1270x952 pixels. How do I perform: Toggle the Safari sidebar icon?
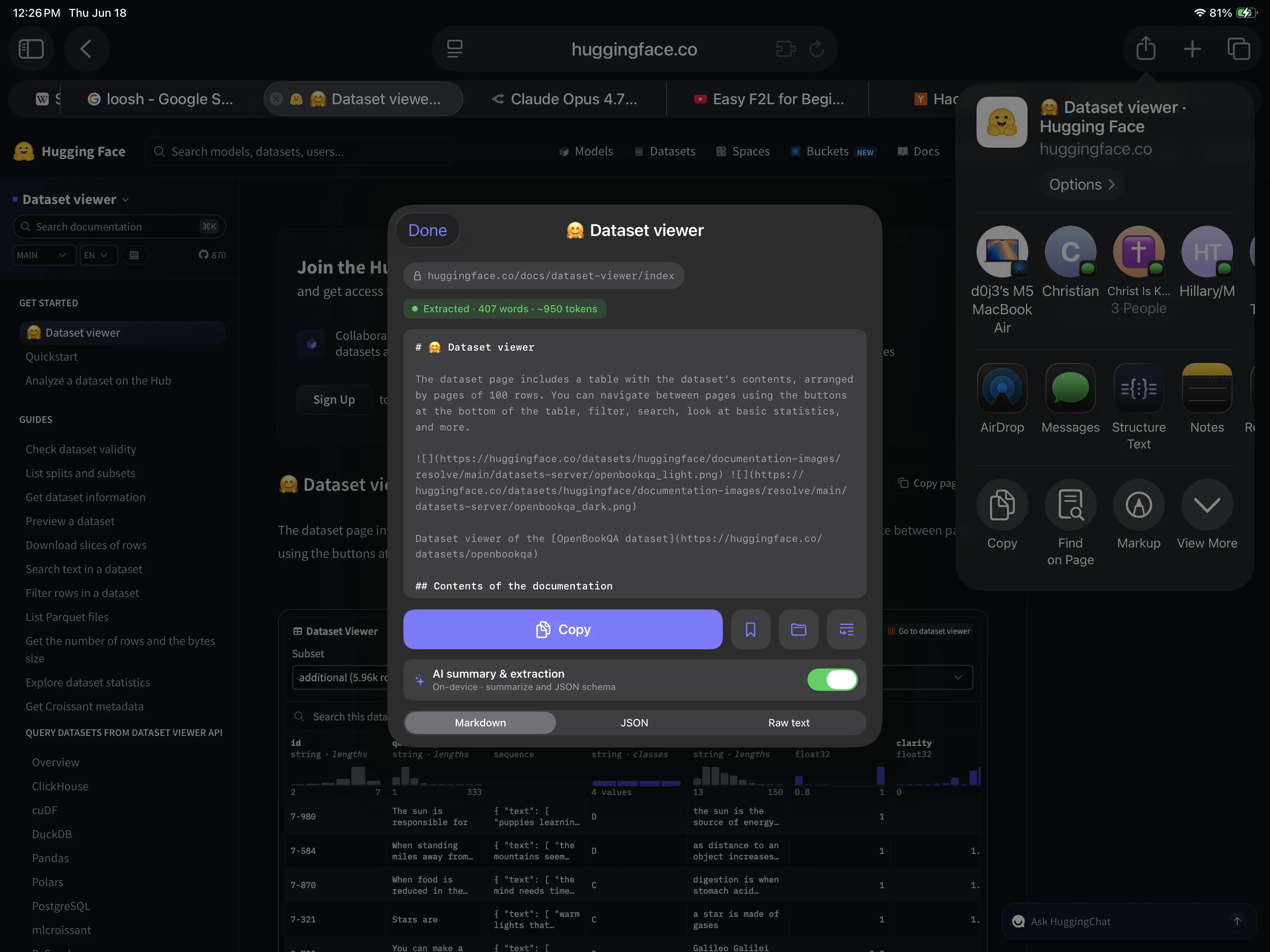[31, 49]
